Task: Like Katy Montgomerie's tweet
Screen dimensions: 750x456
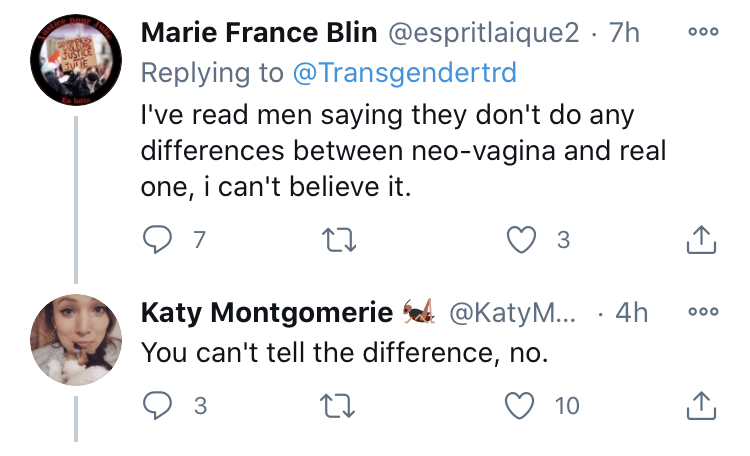Action: coord(520,405)
